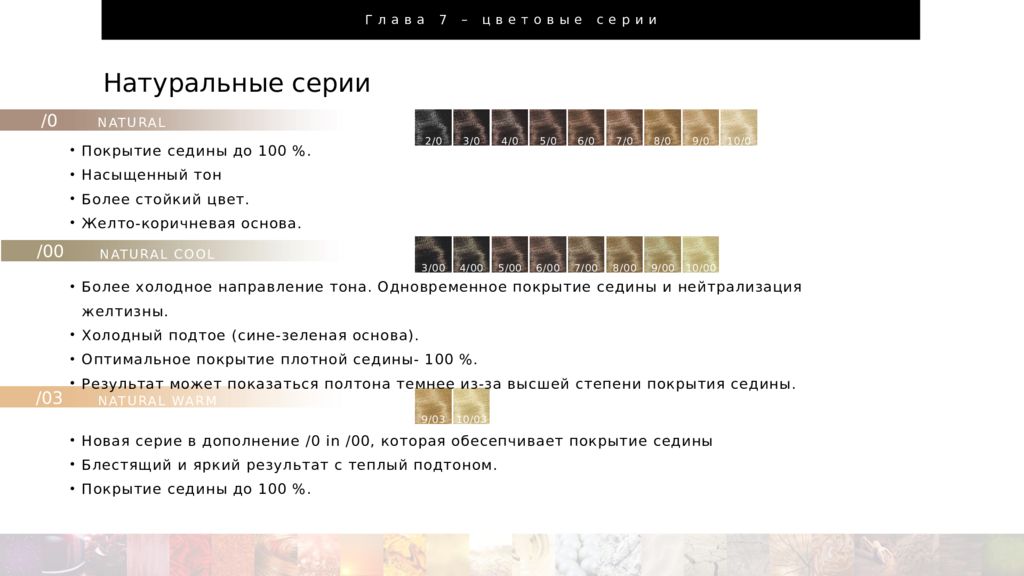Screen dimensions: 1024x576
Task: Click the /0 NATURAL series banner
Action: point(170,120)
